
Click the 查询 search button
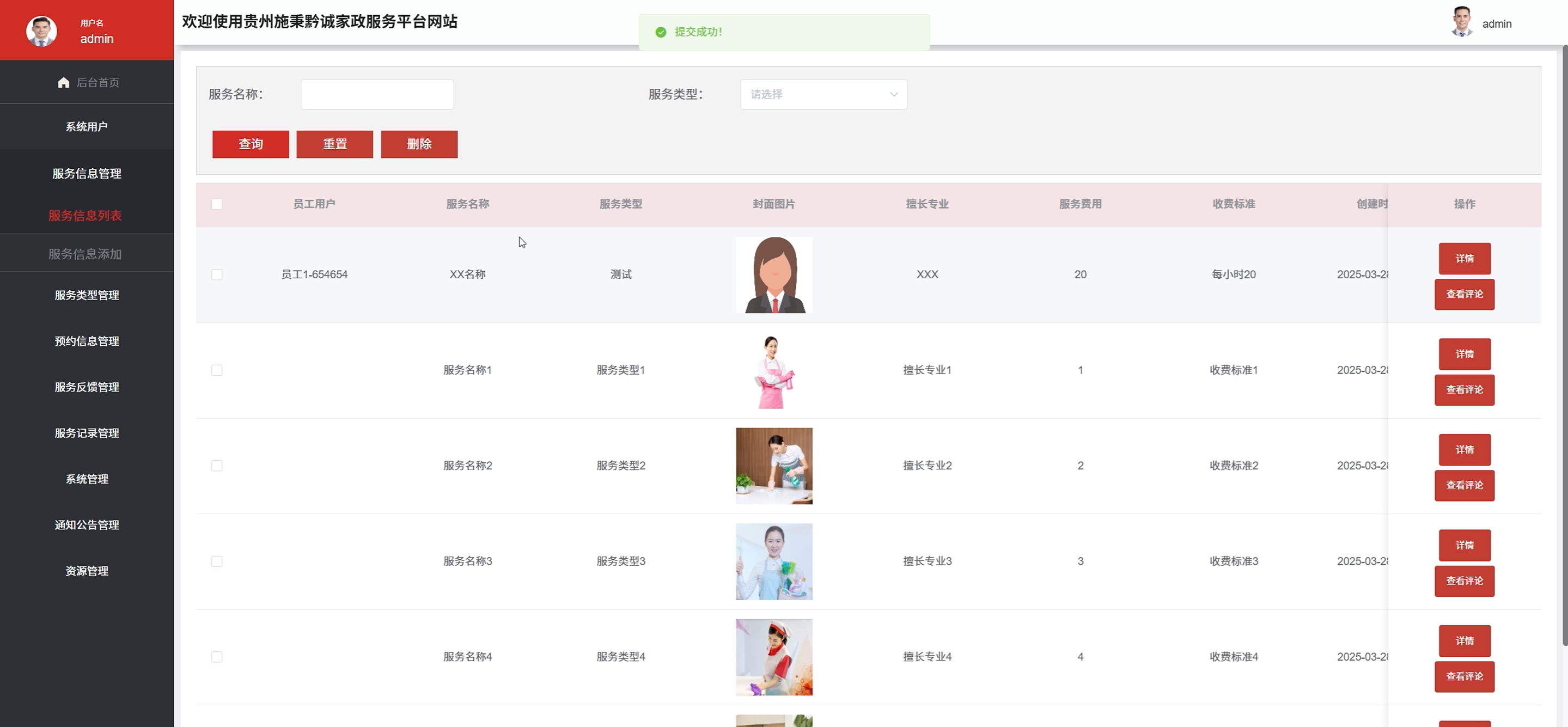coord(250,144)
